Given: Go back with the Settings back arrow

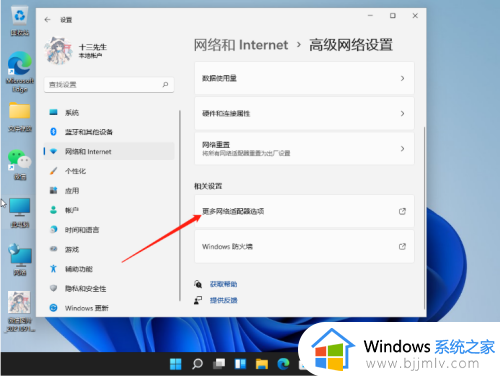Looking at the screenshot, I should (47, 20).
